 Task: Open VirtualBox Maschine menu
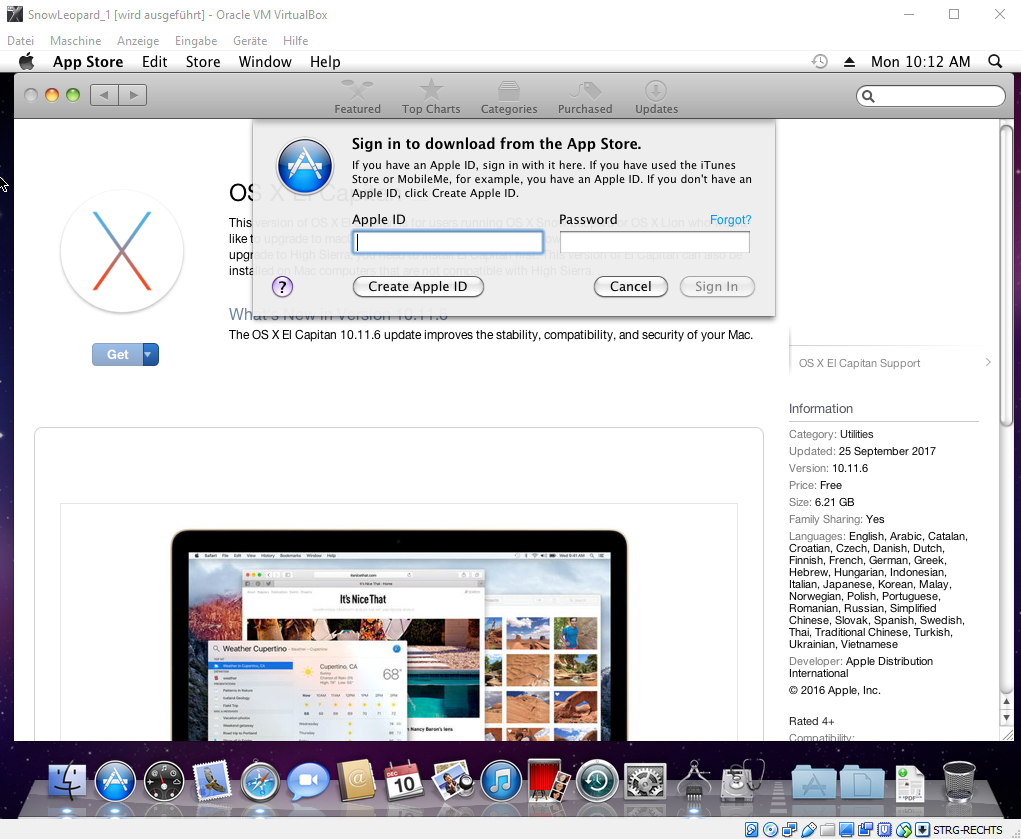tap(76, 40)
